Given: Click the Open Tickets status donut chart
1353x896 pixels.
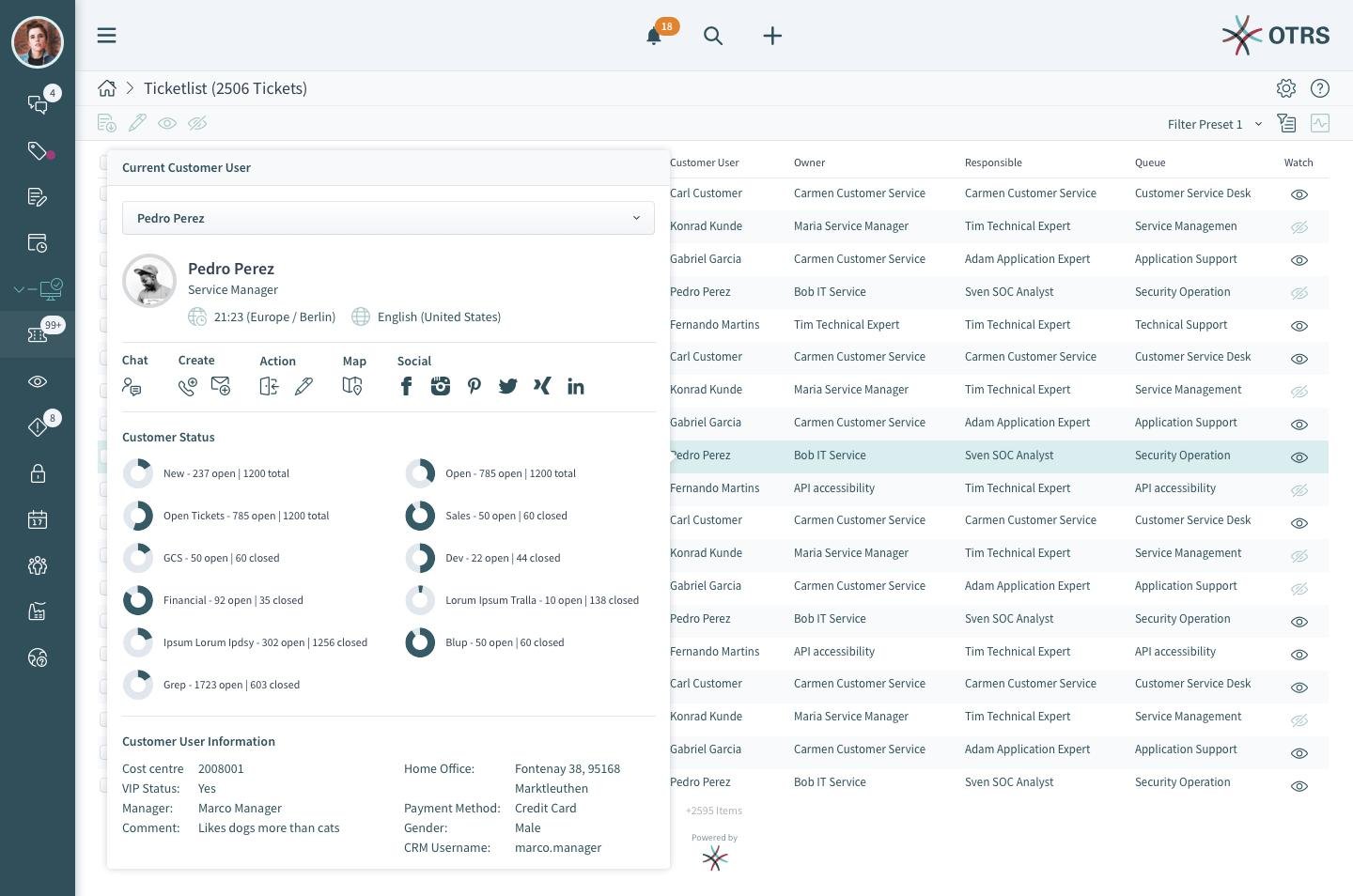Looking at the screenshot, I should [138, 516].
